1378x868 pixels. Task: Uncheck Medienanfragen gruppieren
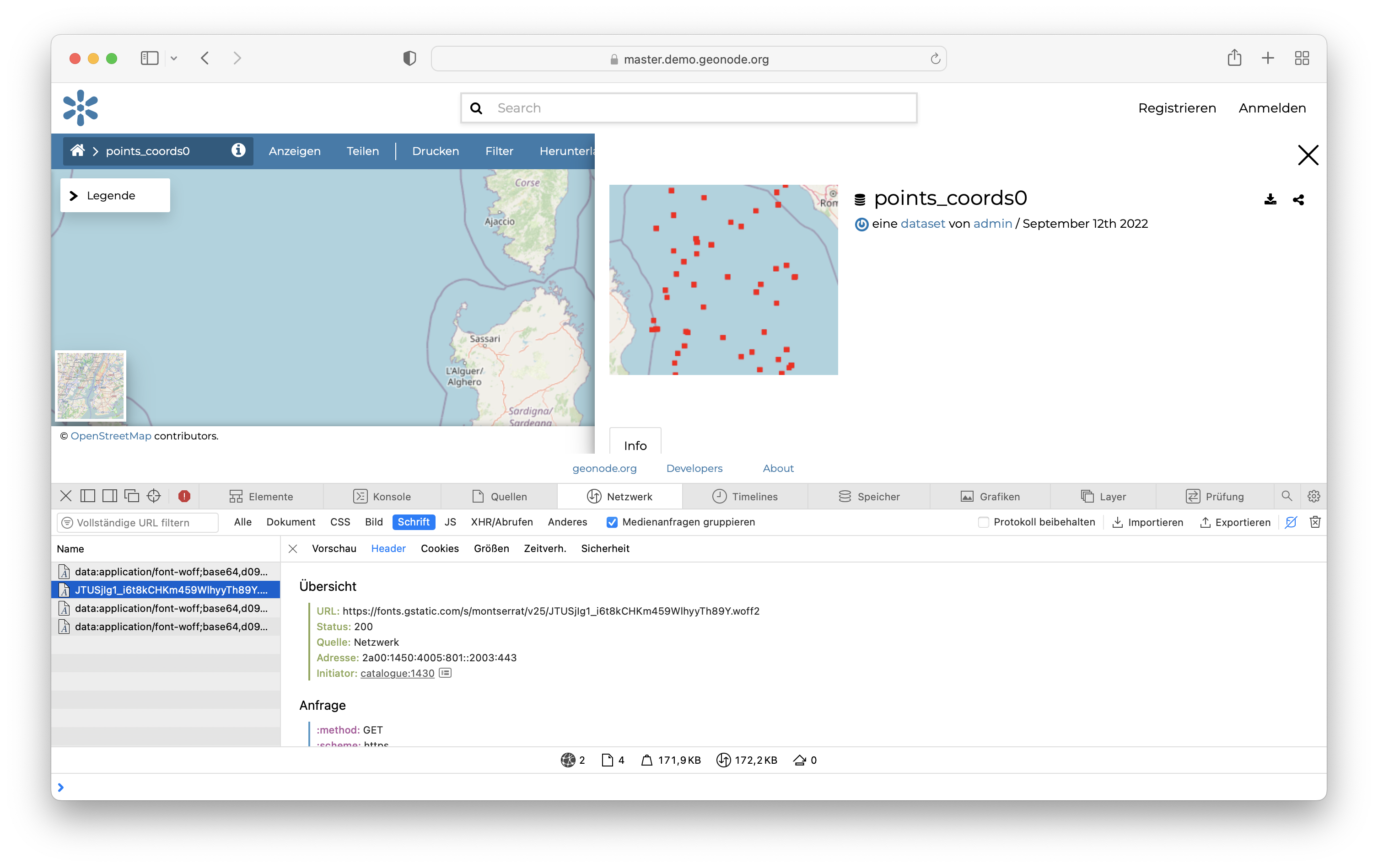click(612, 522)
